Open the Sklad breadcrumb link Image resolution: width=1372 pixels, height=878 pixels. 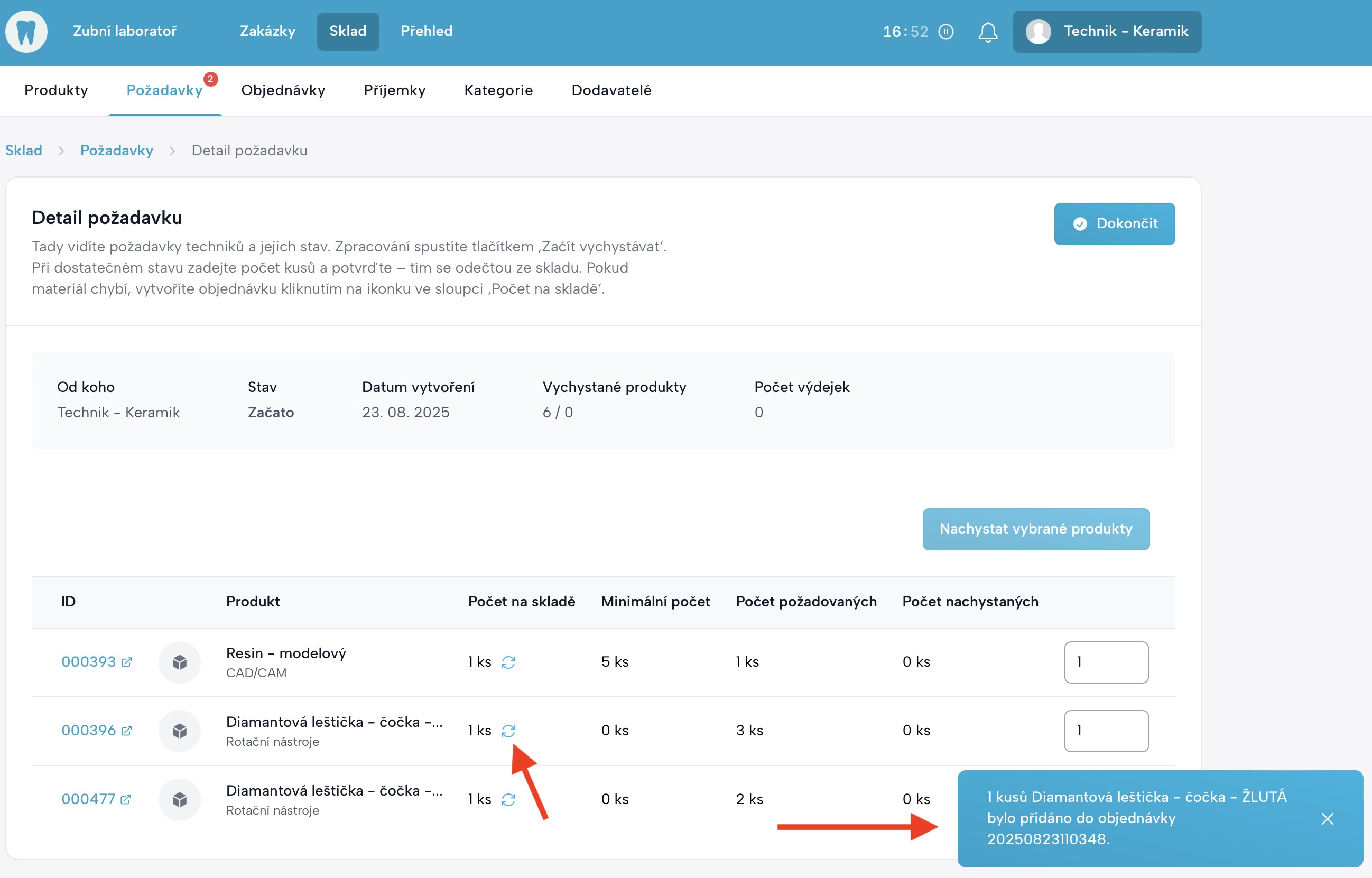[x=24, y=150]
